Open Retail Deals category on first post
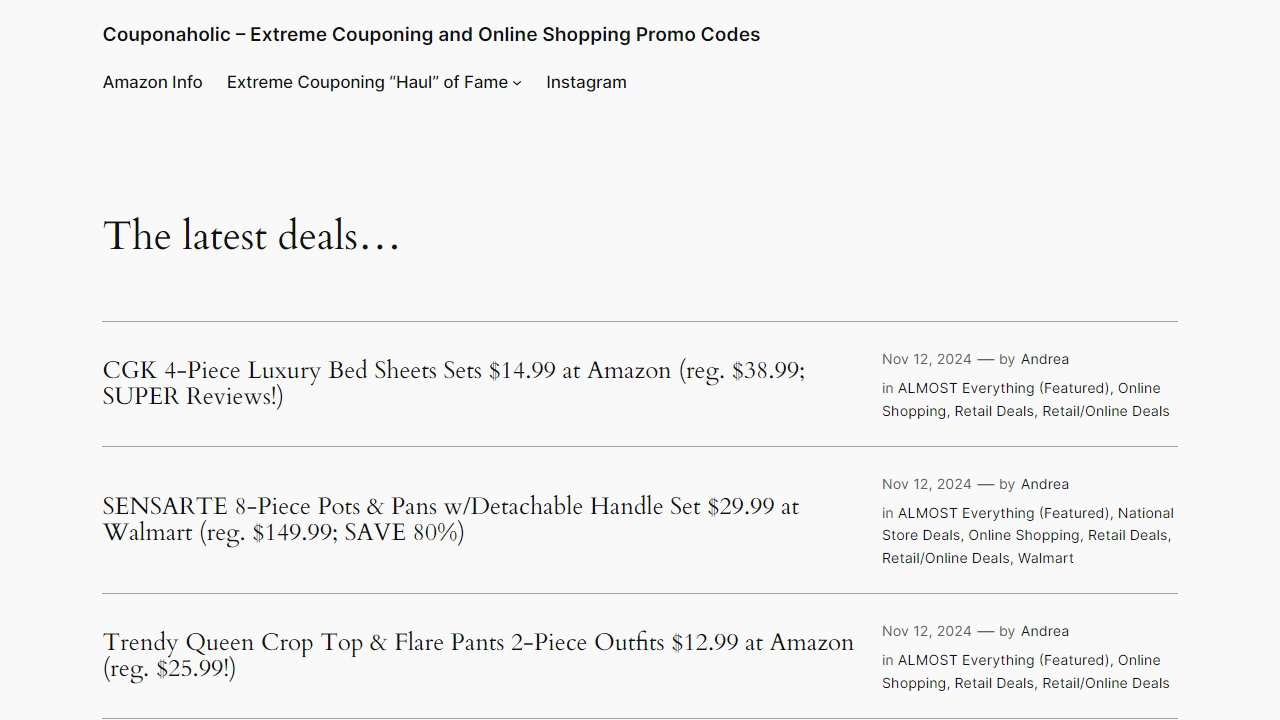This screenshot has height=720, width=1280. click(993, 411)
